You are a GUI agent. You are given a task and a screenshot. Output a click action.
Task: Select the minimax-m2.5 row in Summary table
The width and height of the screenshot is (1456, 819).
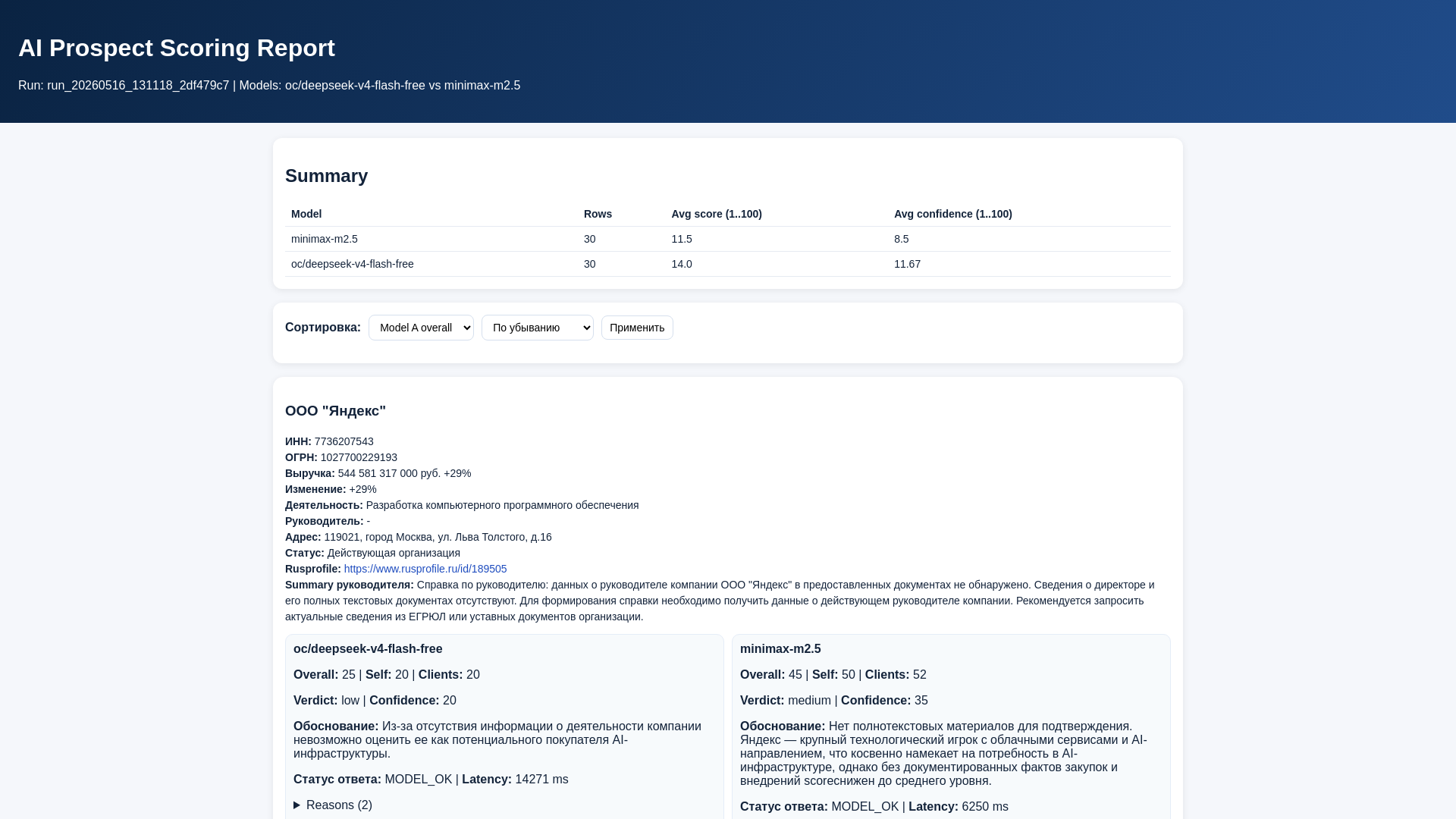pos(728,239)
